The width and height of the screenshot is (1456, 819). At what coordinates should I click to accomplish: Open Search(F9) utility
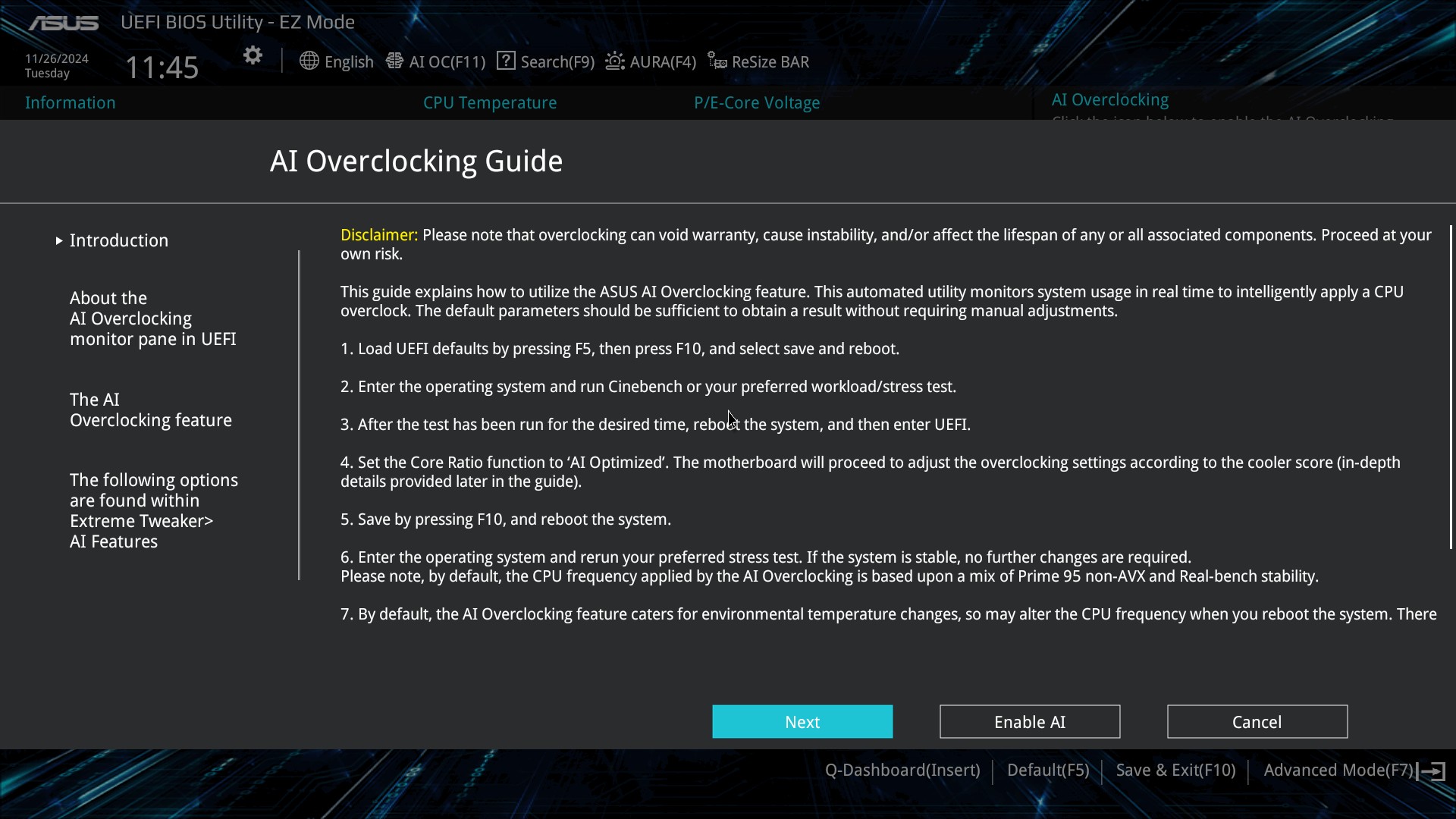click(x=546, y=61)
